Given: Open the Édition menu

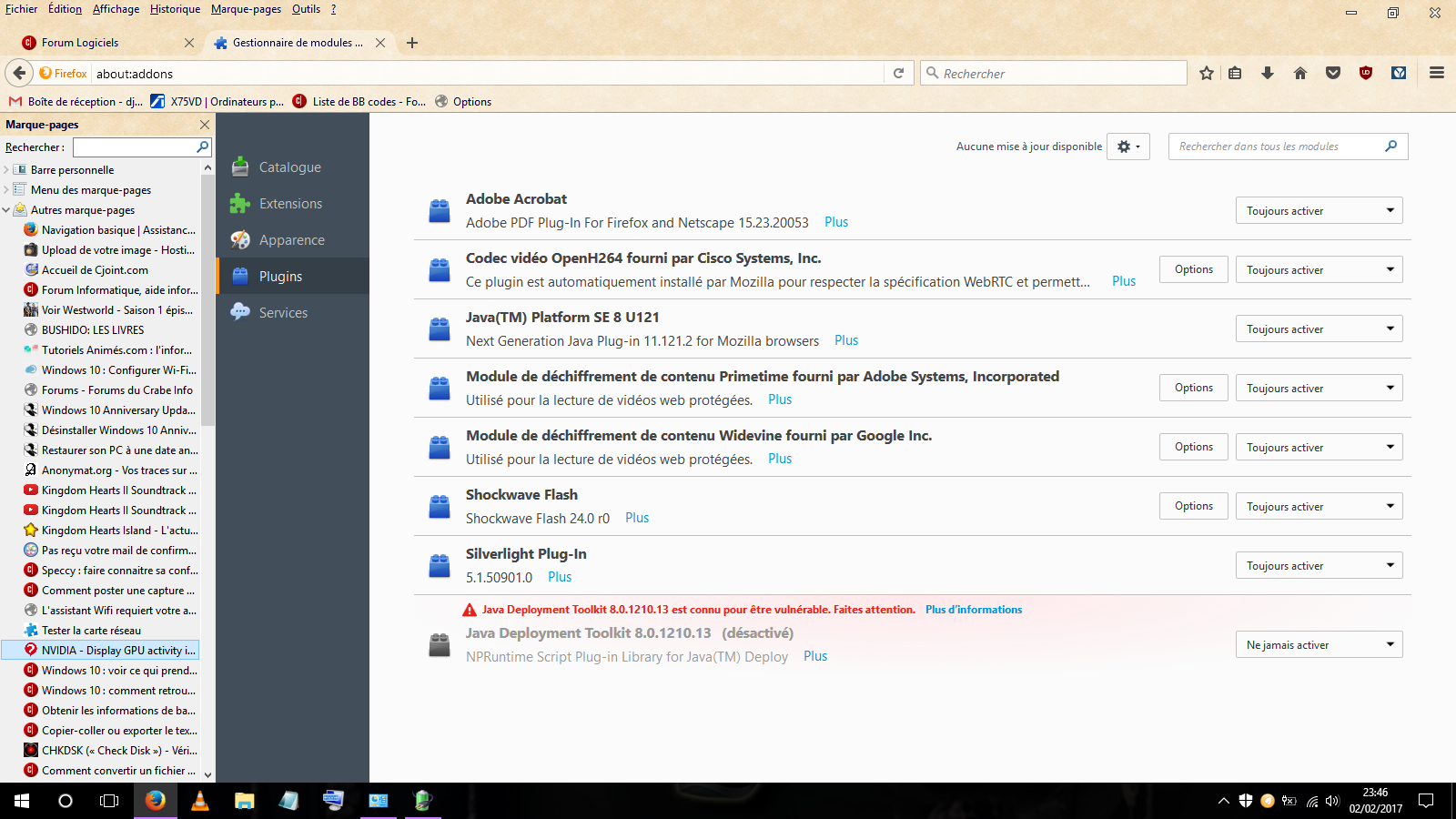Looking at the screenshot, I should pyautogui.click(x=65, y=9).
